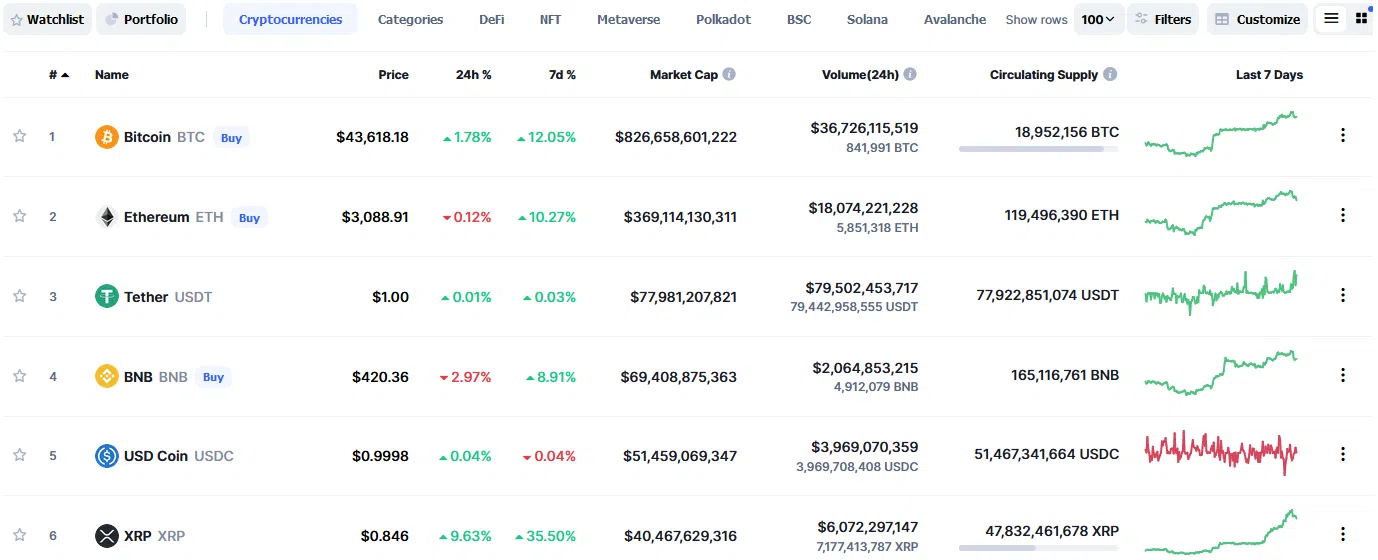Click Market Cap info icon

click(x=729, y=74)
